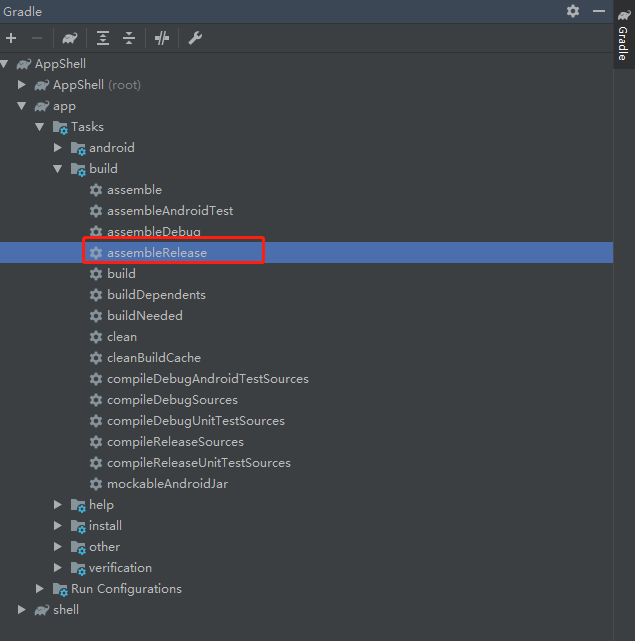Image resolution: width=635 pixels, height=641 pixels.
Task: Select compileDebugAndroidTestSources task
Action: [x=208, y=379]
